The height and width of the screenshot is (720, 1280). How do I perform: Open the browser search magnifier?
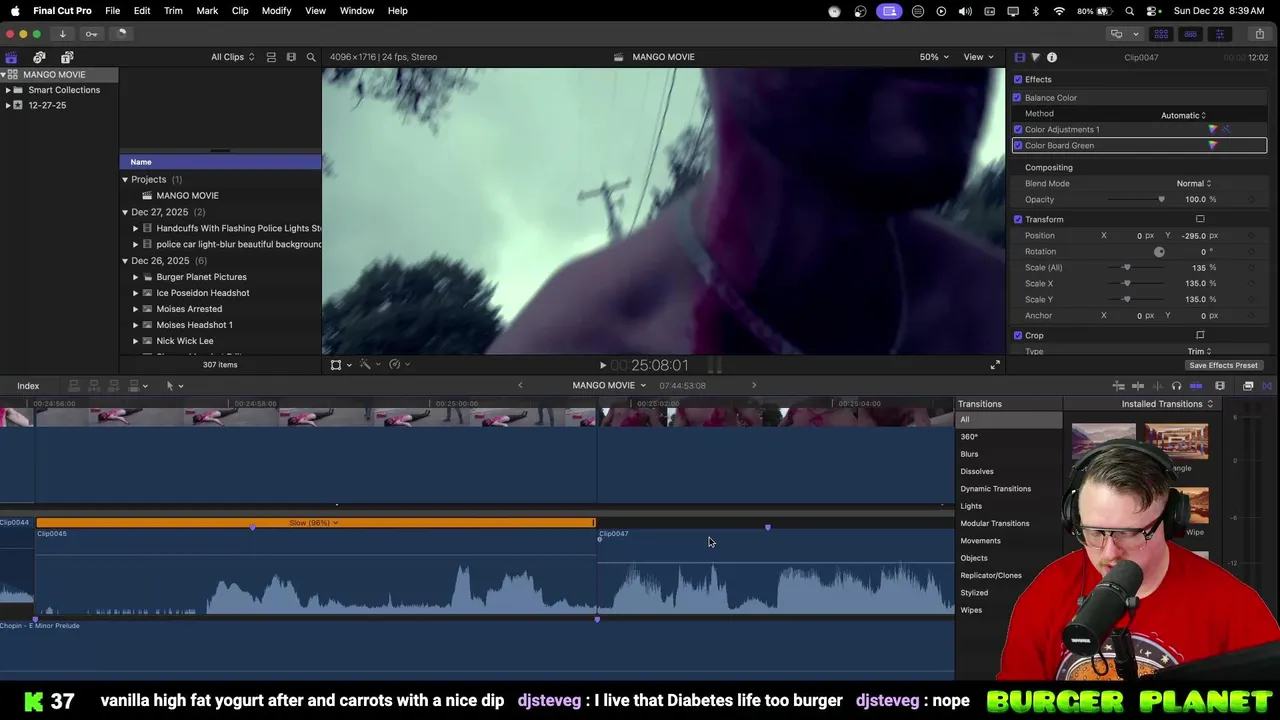point(311,57)
